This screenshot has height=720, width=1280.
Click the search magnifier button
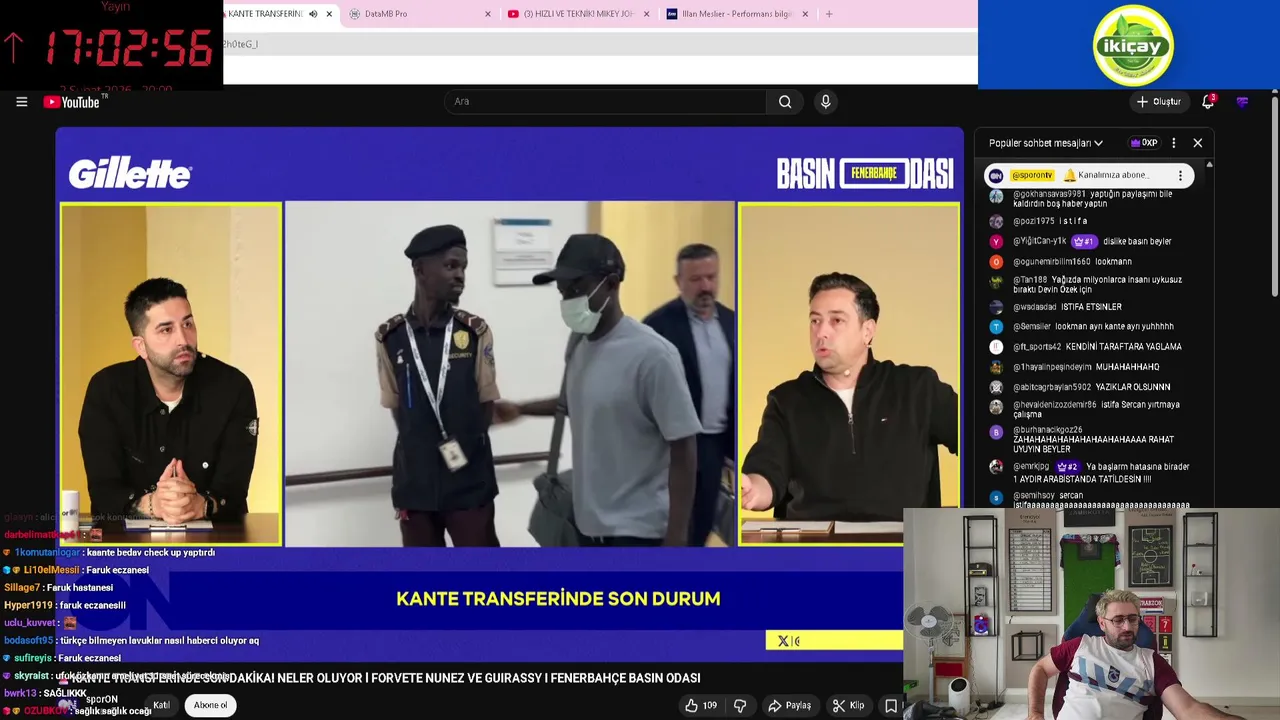[x=785, y=101]
